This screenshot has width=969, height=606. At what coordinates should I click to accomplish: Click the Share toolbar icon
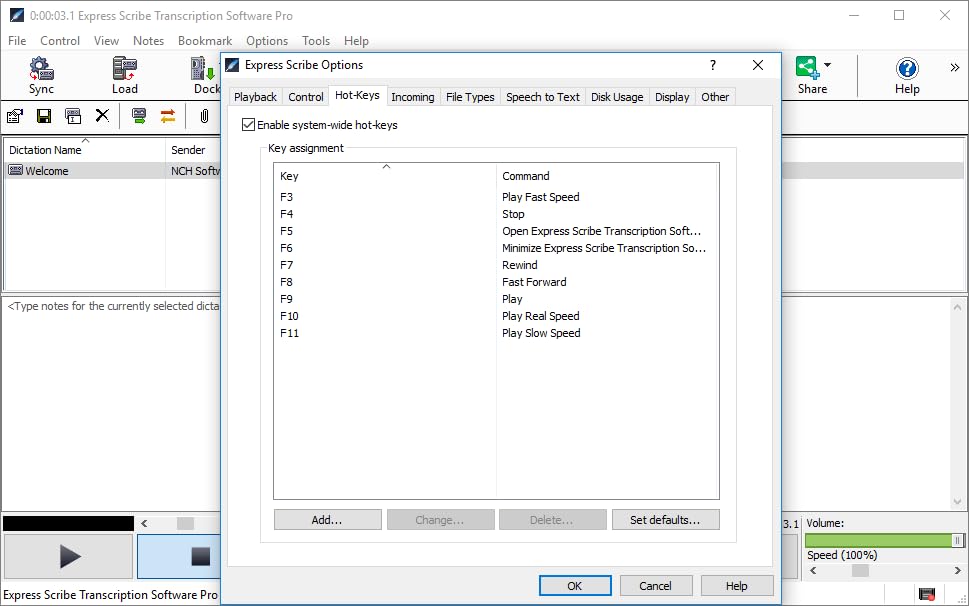pos(806,68)
